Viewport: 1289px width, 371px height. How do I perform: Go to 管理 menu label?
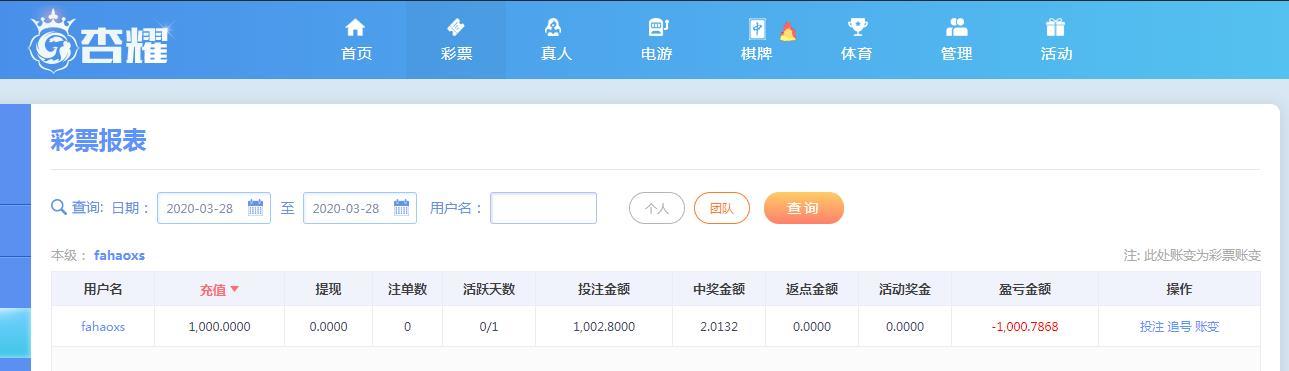coord(956,54)
